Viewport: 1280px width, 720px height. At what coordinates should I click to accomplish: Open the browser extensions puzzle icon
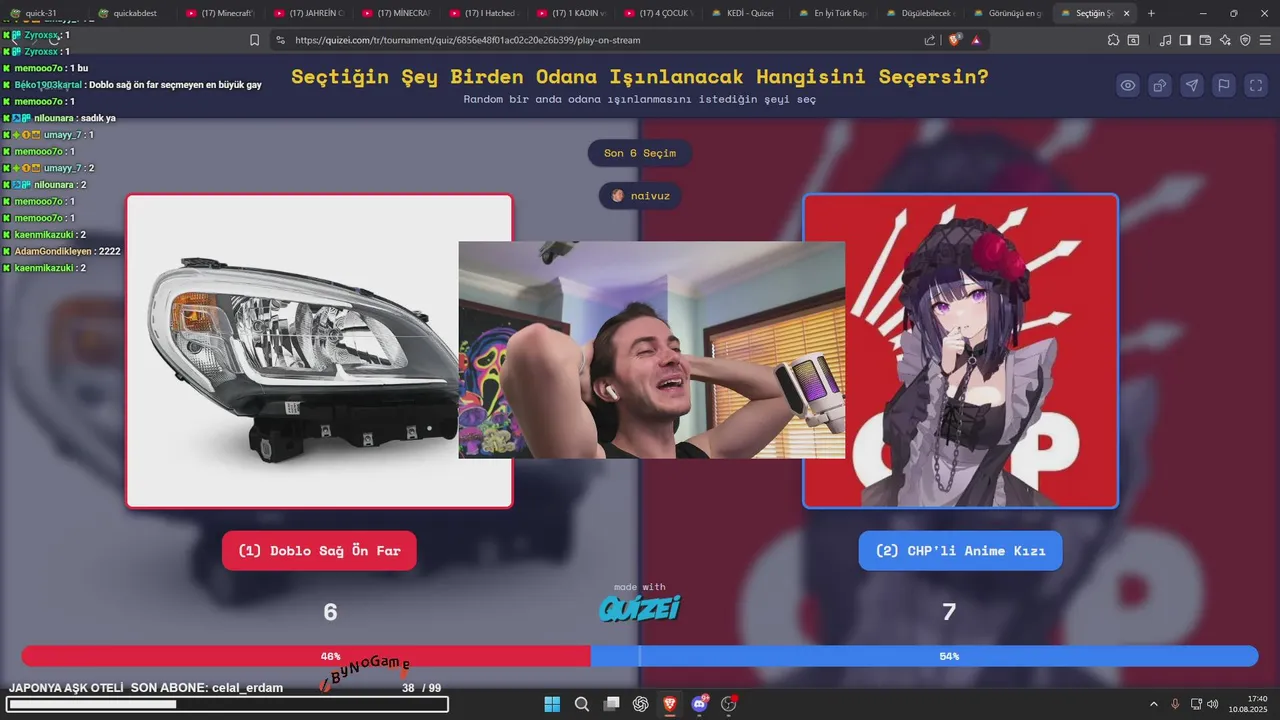1113,40
